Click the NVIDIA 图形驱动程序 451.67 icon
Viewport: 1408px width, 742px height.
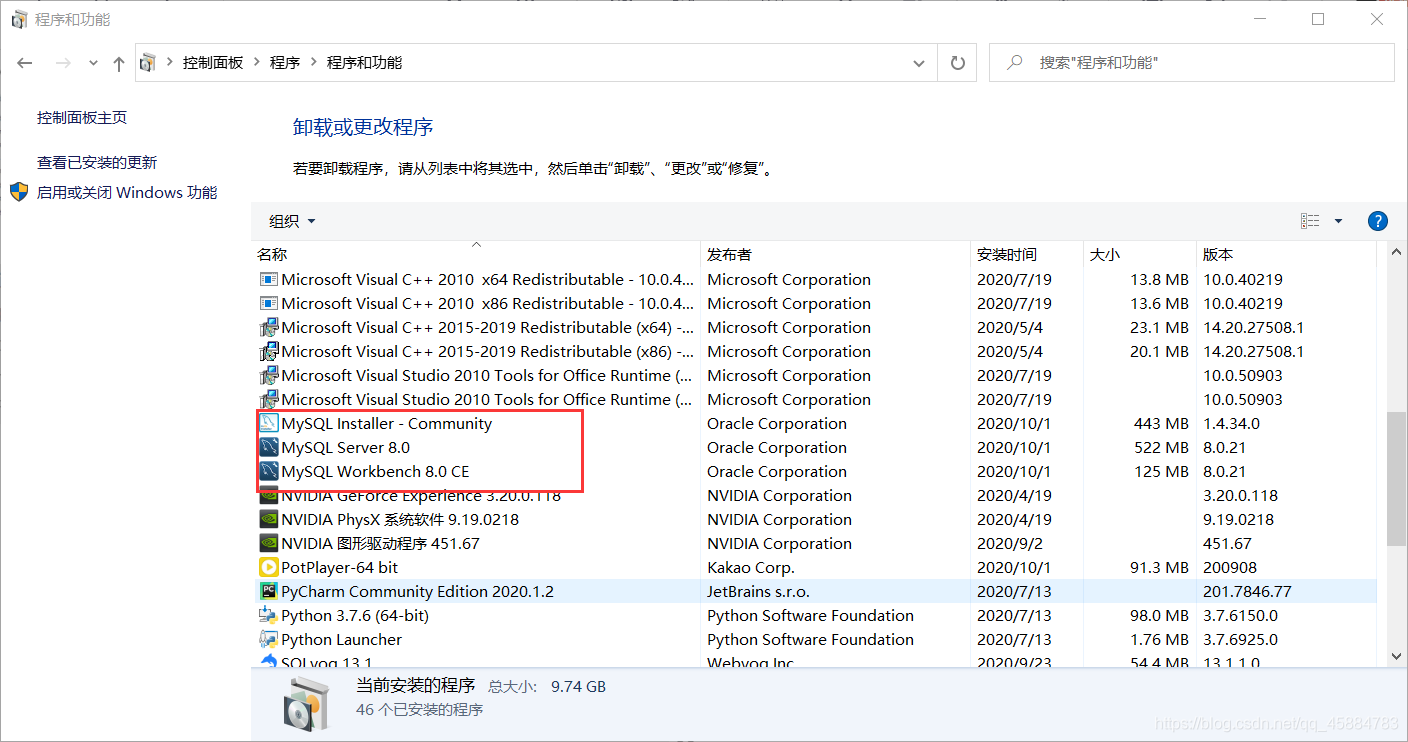coord(268,544)
